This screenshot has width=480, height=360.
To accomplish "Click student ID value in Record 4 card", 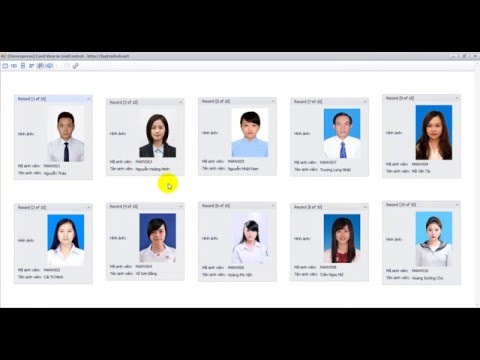I will (x=144, y=267).
